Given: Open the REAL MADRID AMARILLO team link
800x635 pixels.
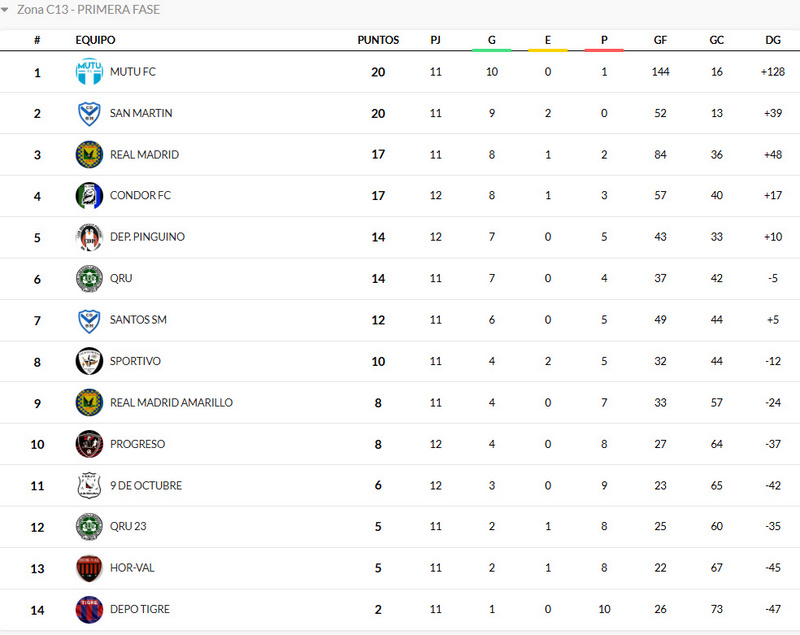Looking at the screenshot, I should (x=171, y=403).
